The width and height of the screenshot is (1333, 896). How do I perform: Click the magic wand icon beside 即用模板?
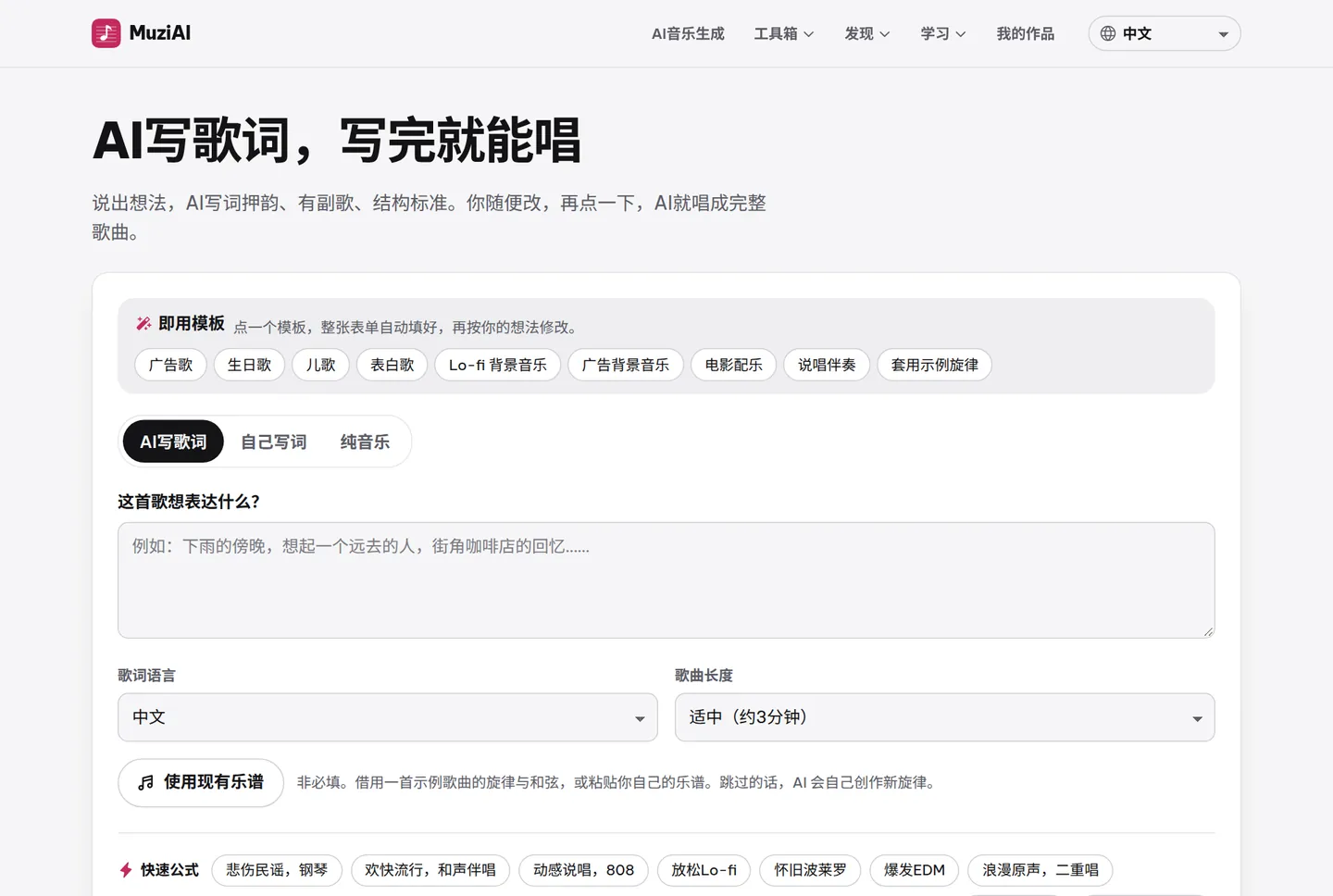pyautogui.click(x=143, y=323)
